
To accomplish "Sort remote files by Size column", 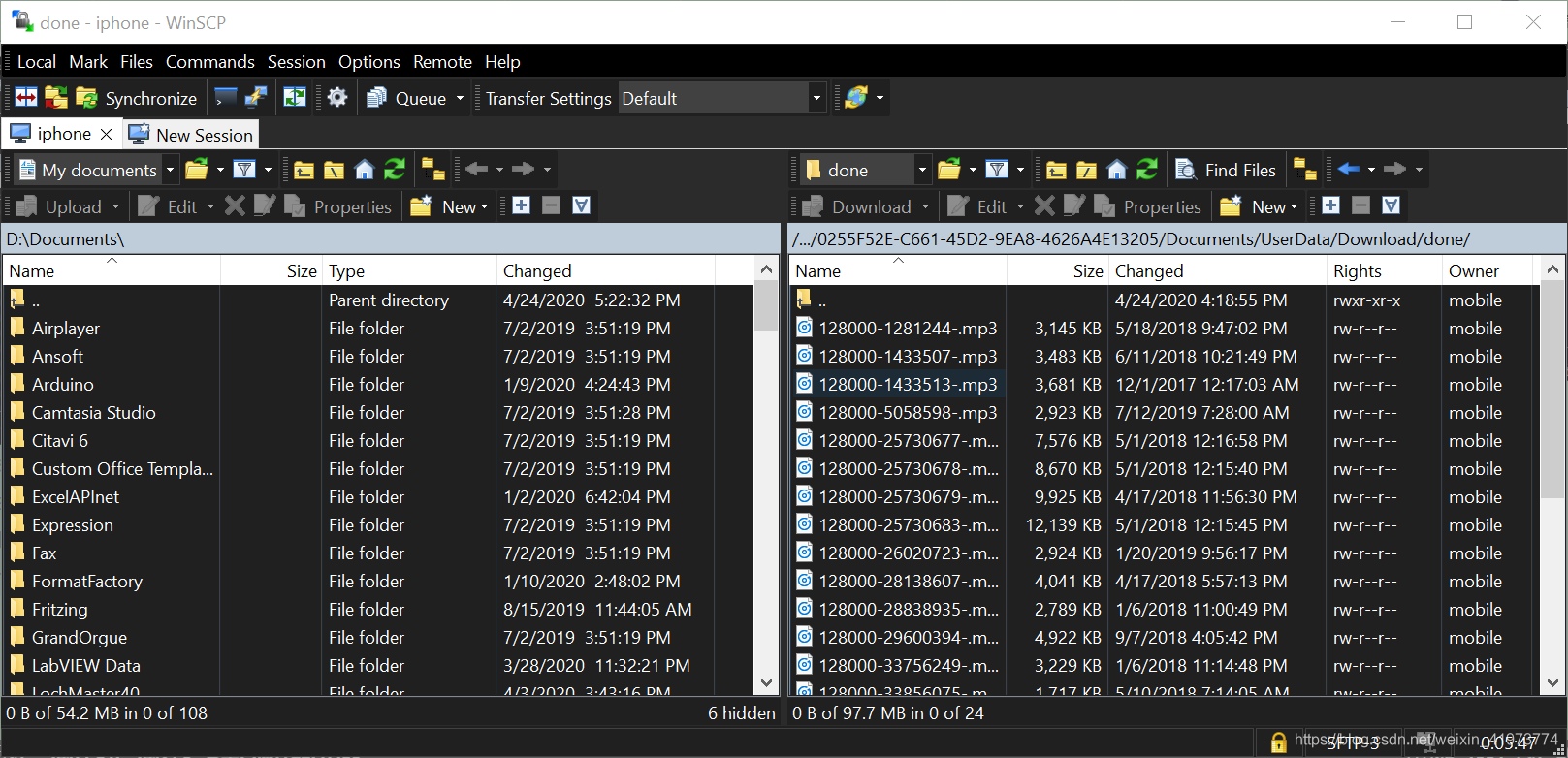I will 1057,271.
